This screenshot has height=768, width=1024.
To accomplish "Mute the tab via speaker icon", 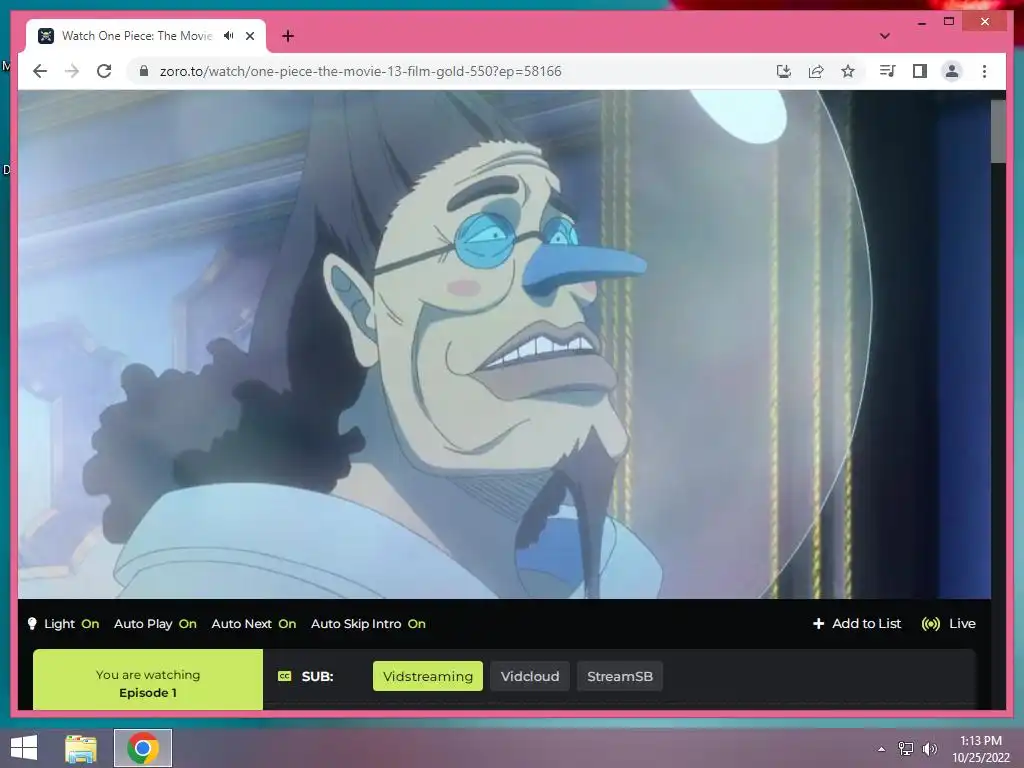I will point(229,36).
